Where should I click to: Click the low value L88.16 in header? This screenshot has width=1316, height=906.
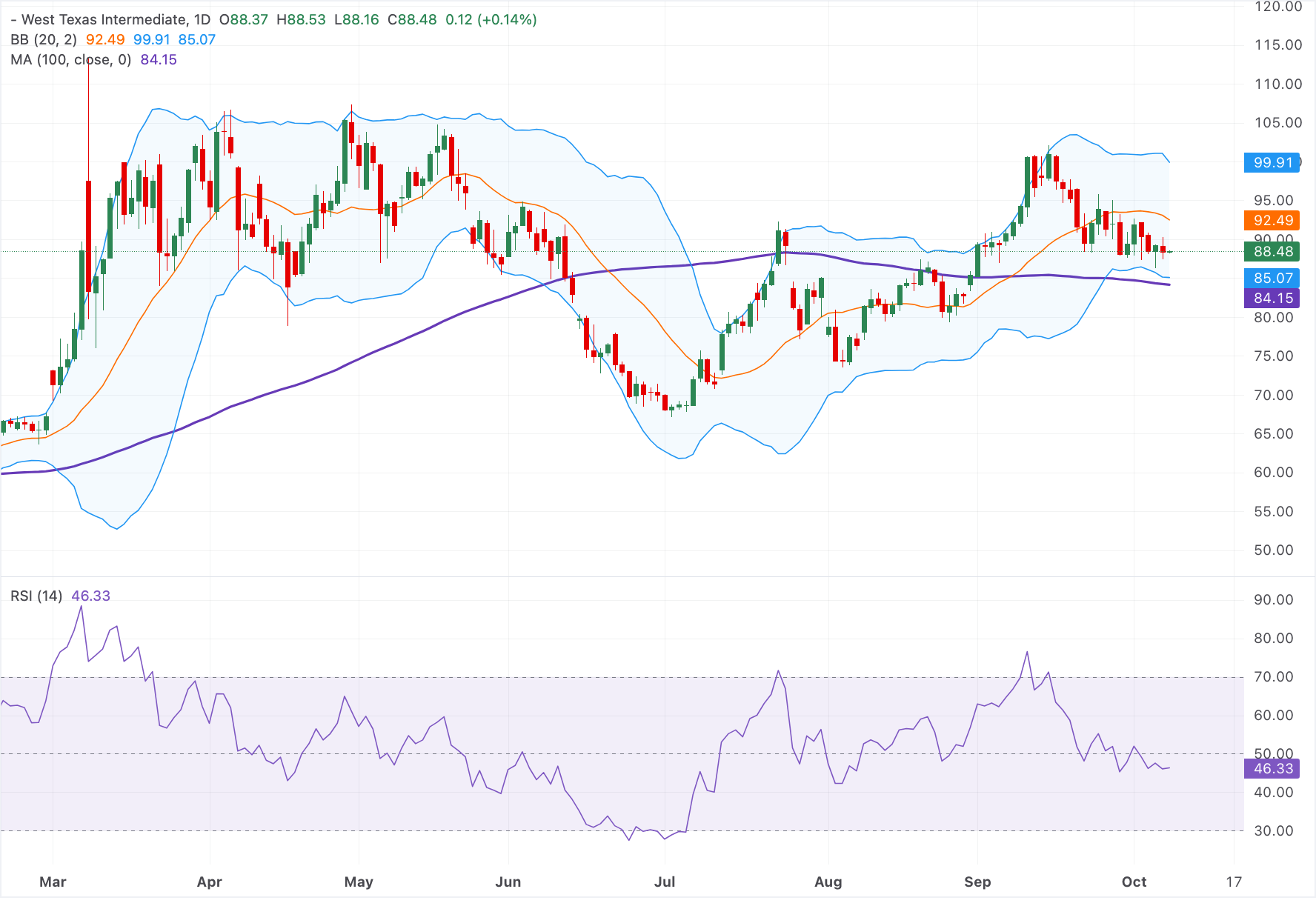click(x=357, y=20)
